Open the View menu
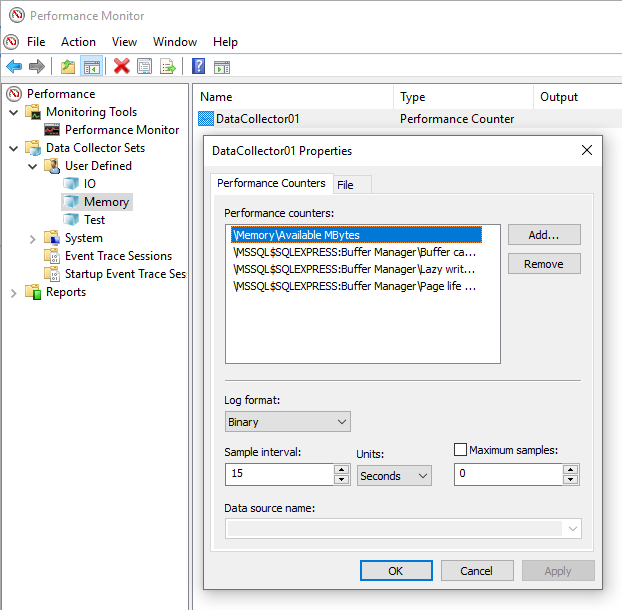622x610 pixels. click(124, 42)
